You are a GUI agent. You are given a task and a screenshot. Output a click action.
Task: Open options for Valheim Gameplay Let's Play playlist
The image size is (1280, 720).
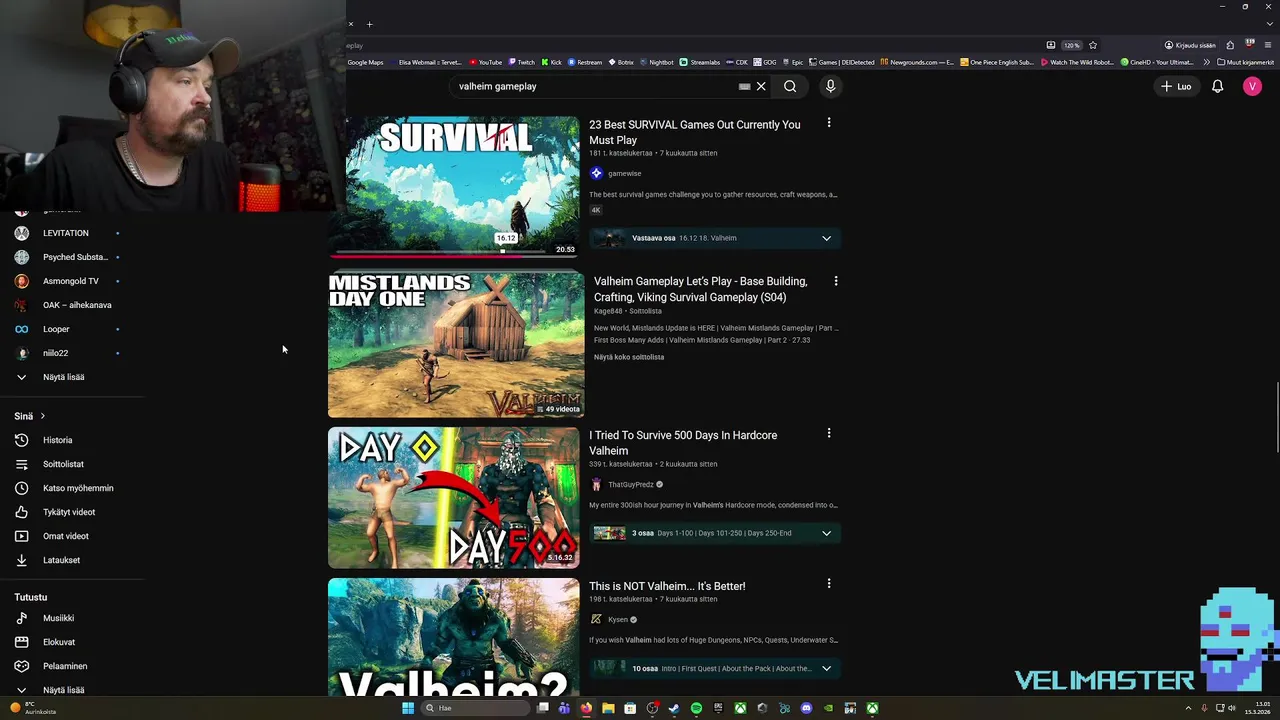[x=836, y=281]
